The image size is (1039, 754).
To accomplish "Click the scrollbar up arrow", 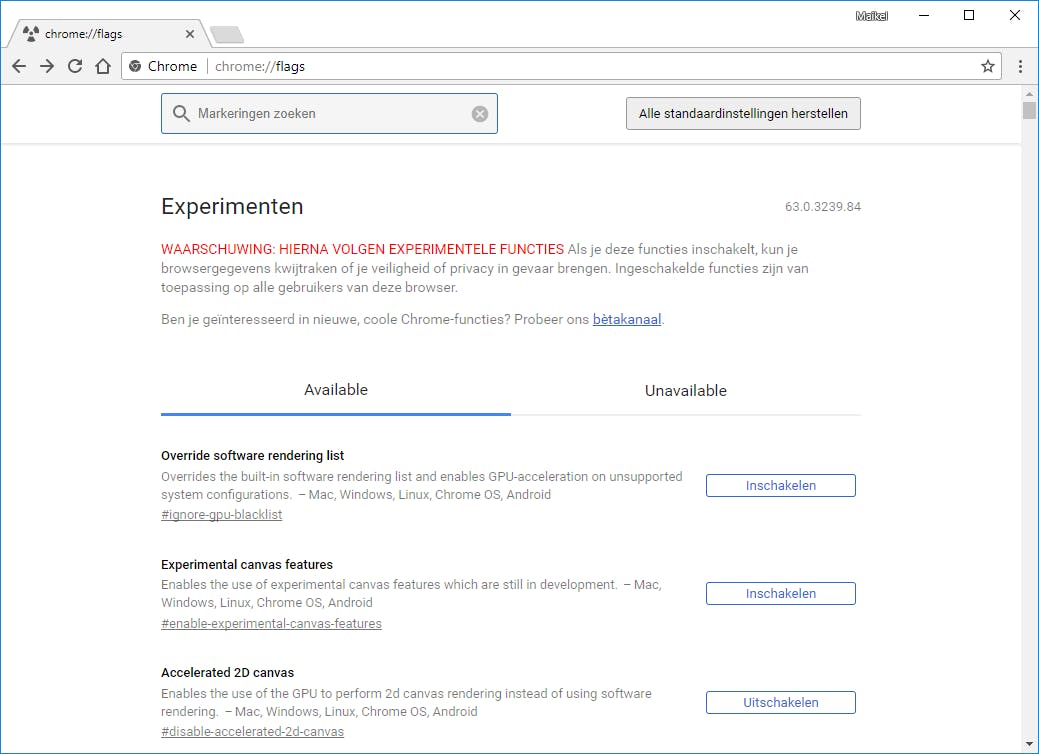I will [x=1029, y=94].
